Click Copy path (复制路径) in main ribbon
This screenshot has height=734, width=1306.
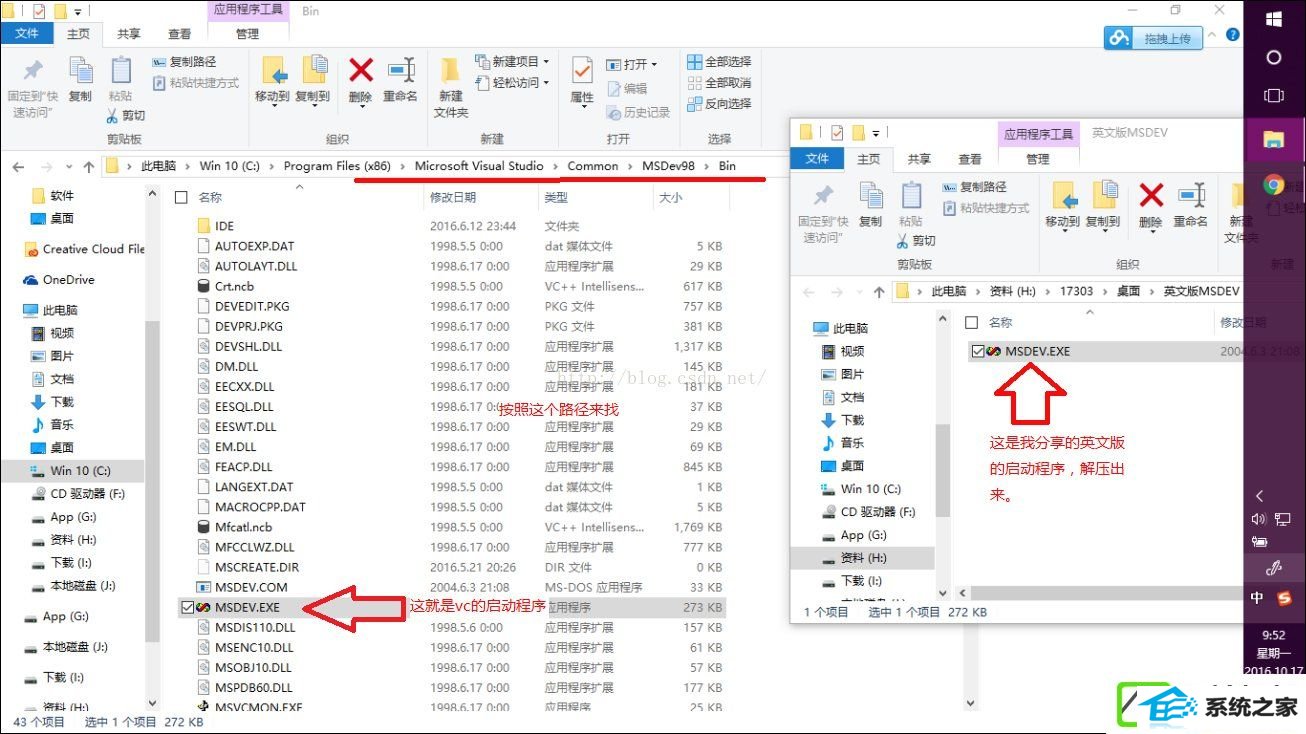185,62
